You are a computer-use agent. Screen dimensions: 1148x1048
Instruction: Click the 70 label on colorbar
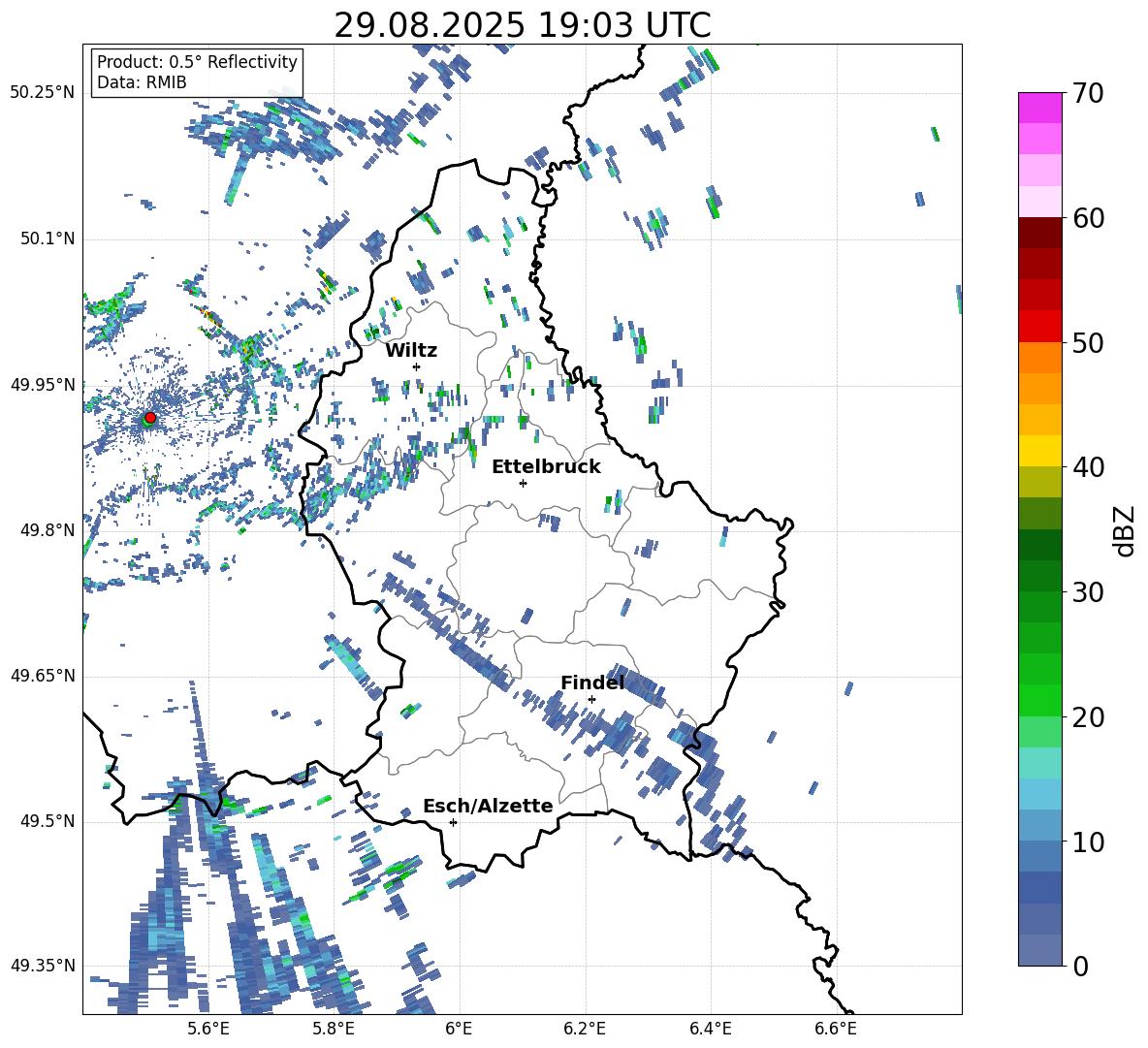pyautogui.click(x=1089, y=93)
